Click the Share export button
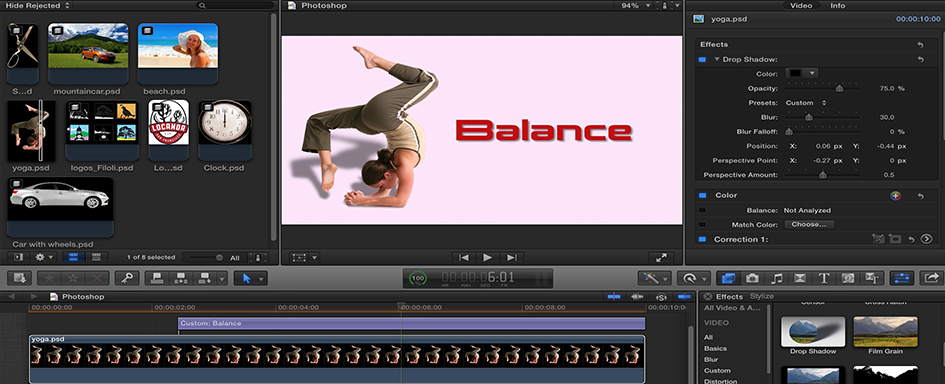 pyautogui.click(x=932, y=278)
